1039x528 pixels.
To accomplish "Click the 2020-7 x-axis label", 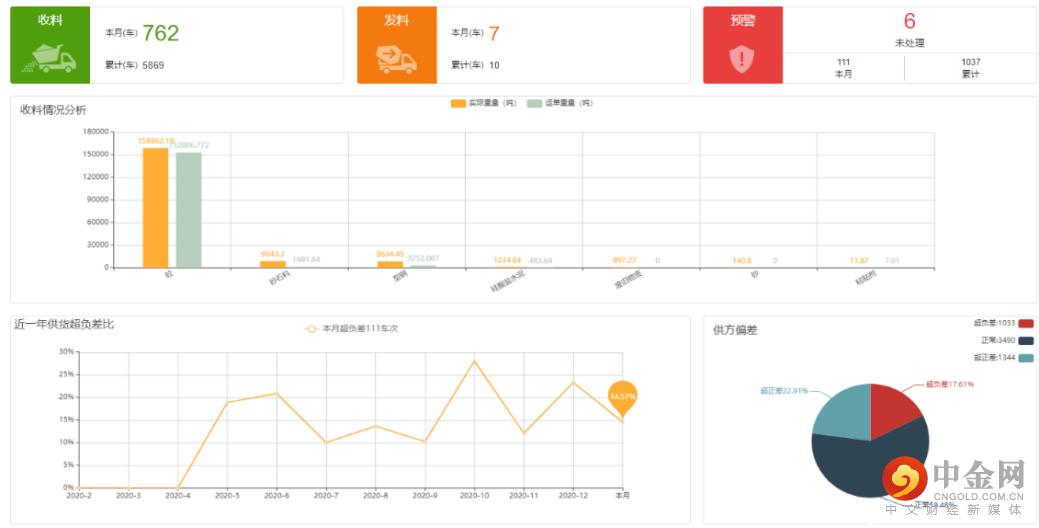I will [x=326, y=495].
